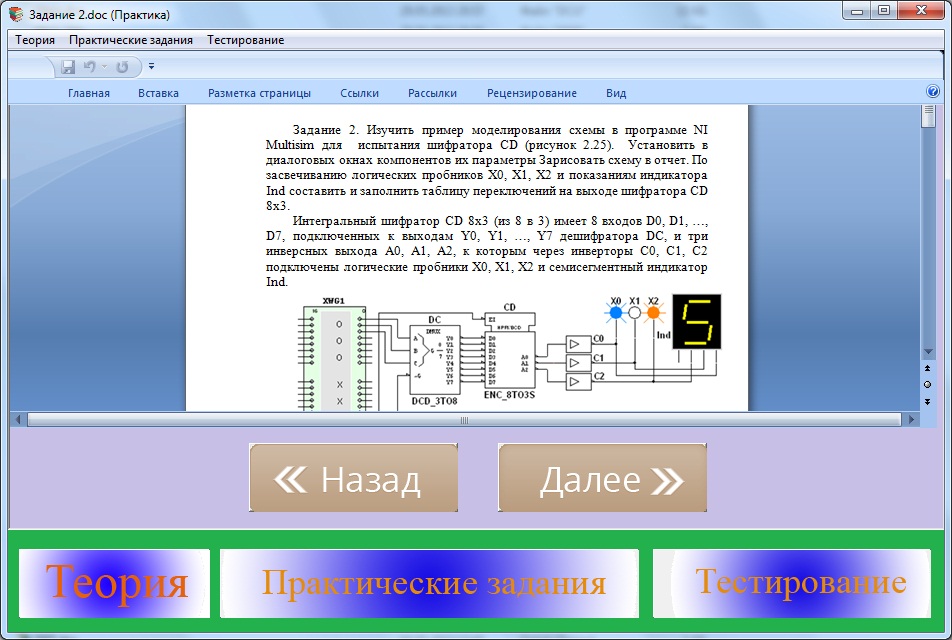Open the Теория menu
The width and height of the screenshot is (952, 640).
click(35, 40)
